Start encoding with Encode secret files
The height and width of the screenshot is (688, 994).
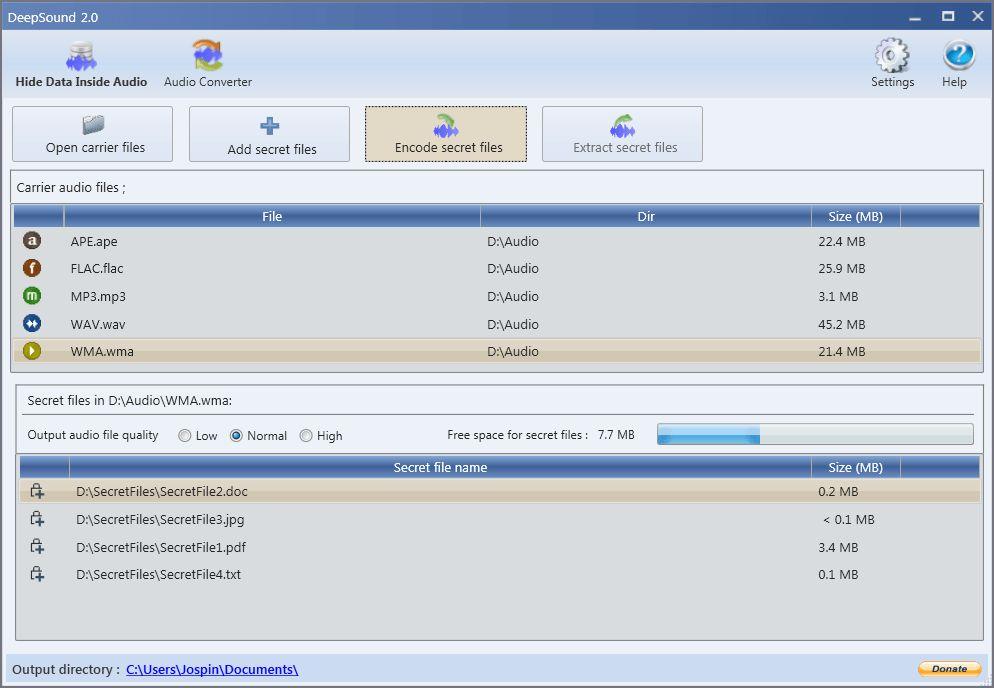click(x=446, y=135)
